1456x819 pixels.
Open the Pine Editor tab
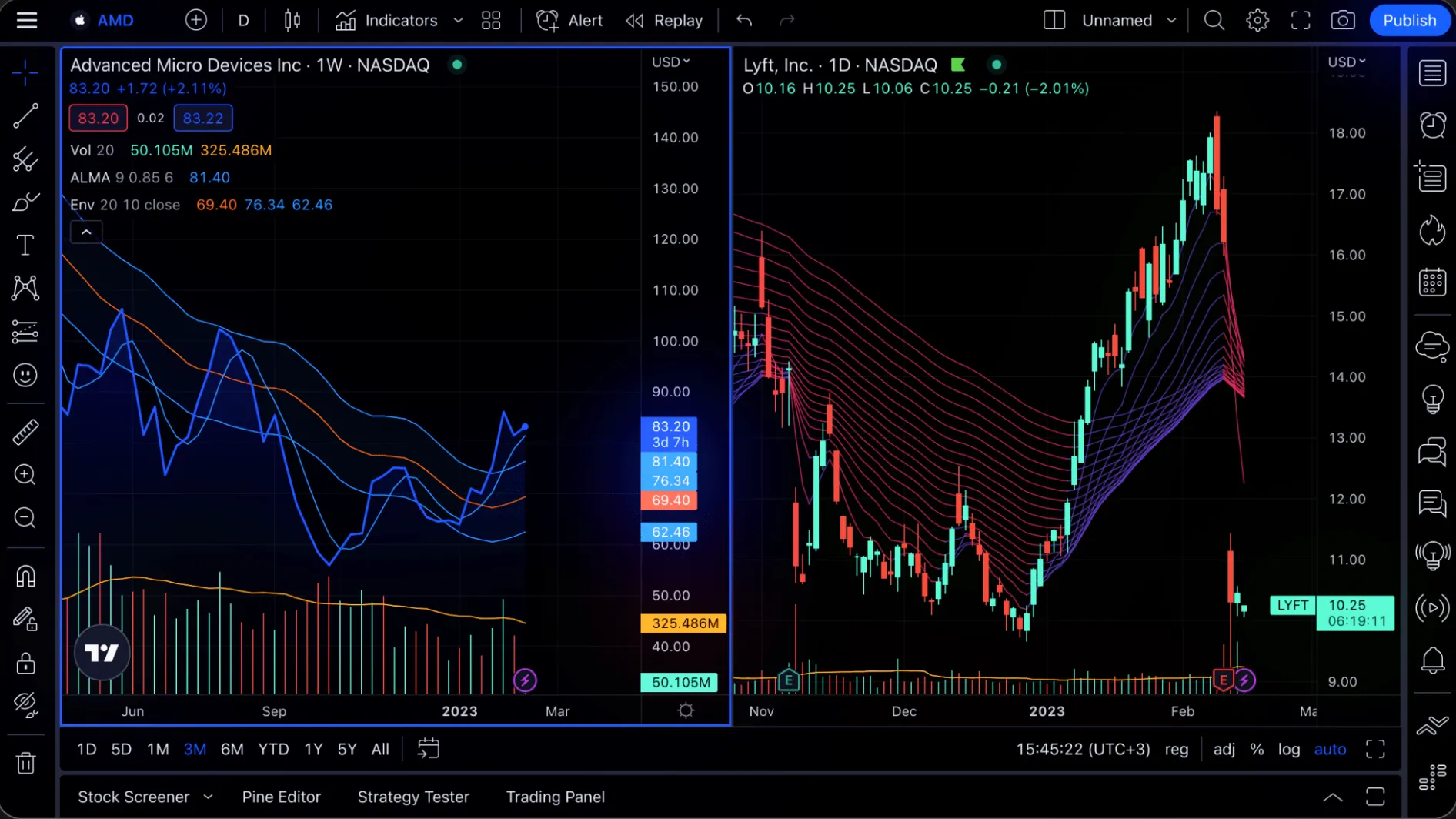(x=281, y=797)
